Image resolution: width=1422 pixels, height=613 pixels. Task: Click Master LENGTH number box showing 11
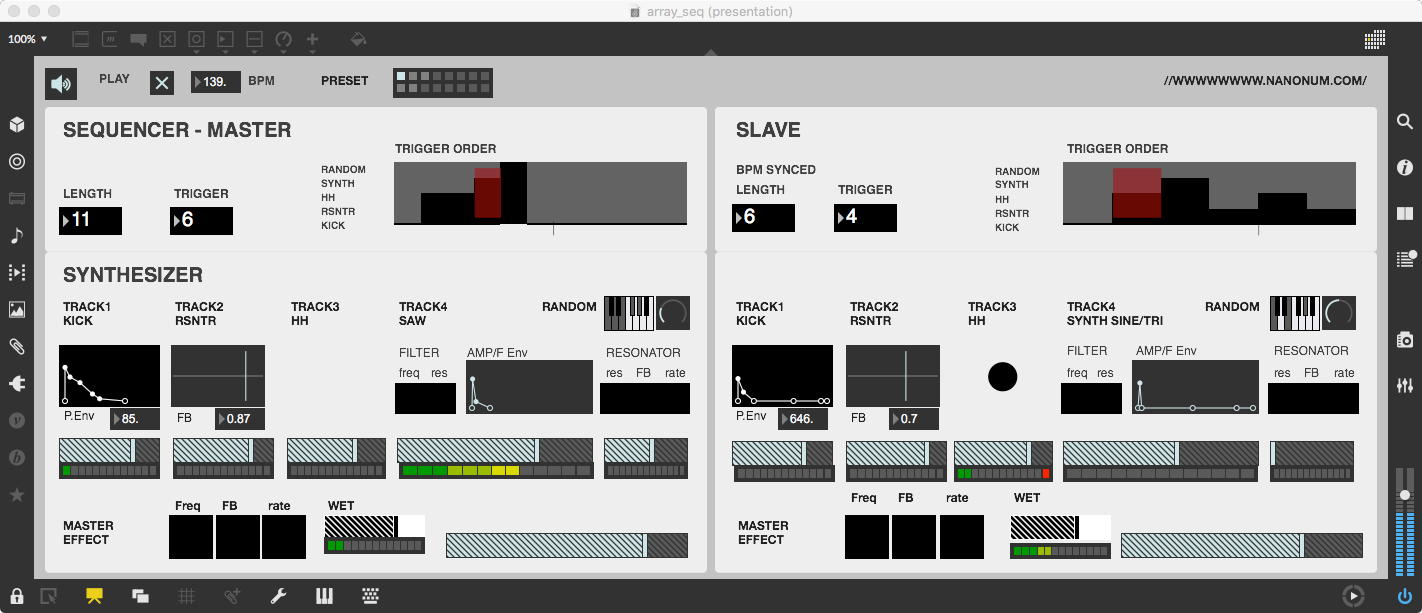[x=91, y=220]
